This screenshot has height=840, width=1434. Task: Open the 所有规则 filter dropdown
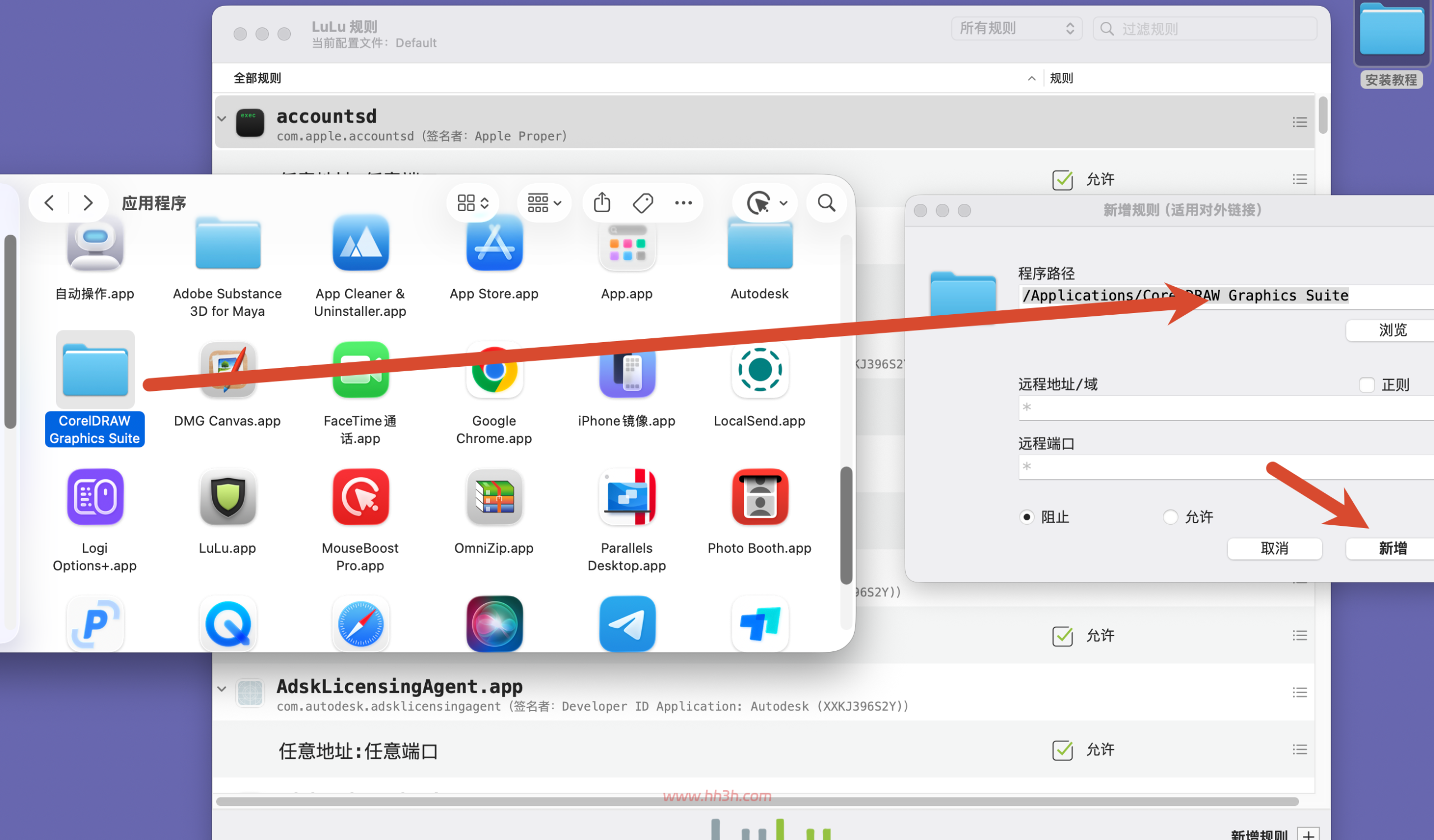coord(1016,29)
